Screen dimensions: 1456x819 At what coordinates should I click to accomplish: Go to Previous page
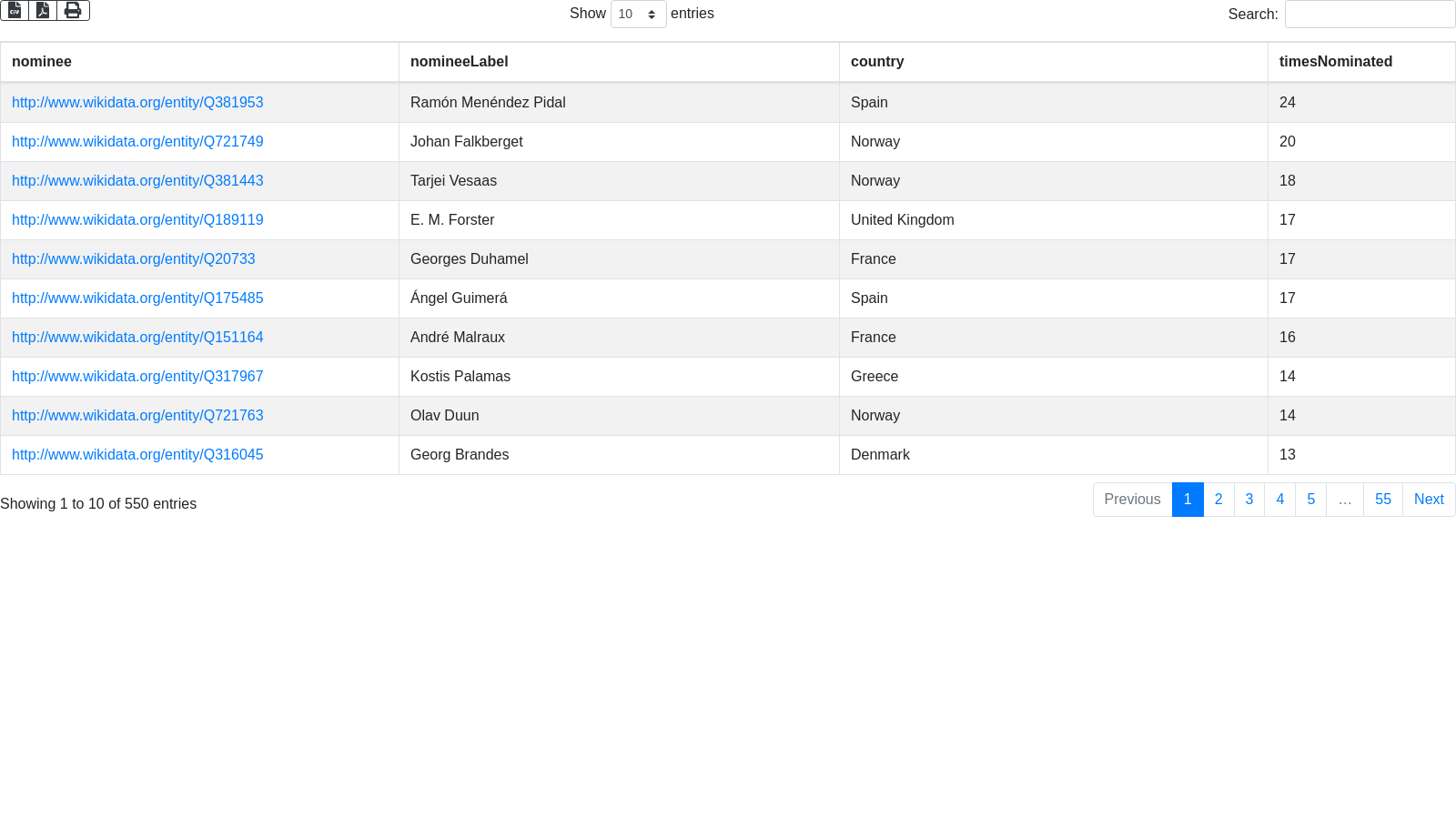(1132, 500)
